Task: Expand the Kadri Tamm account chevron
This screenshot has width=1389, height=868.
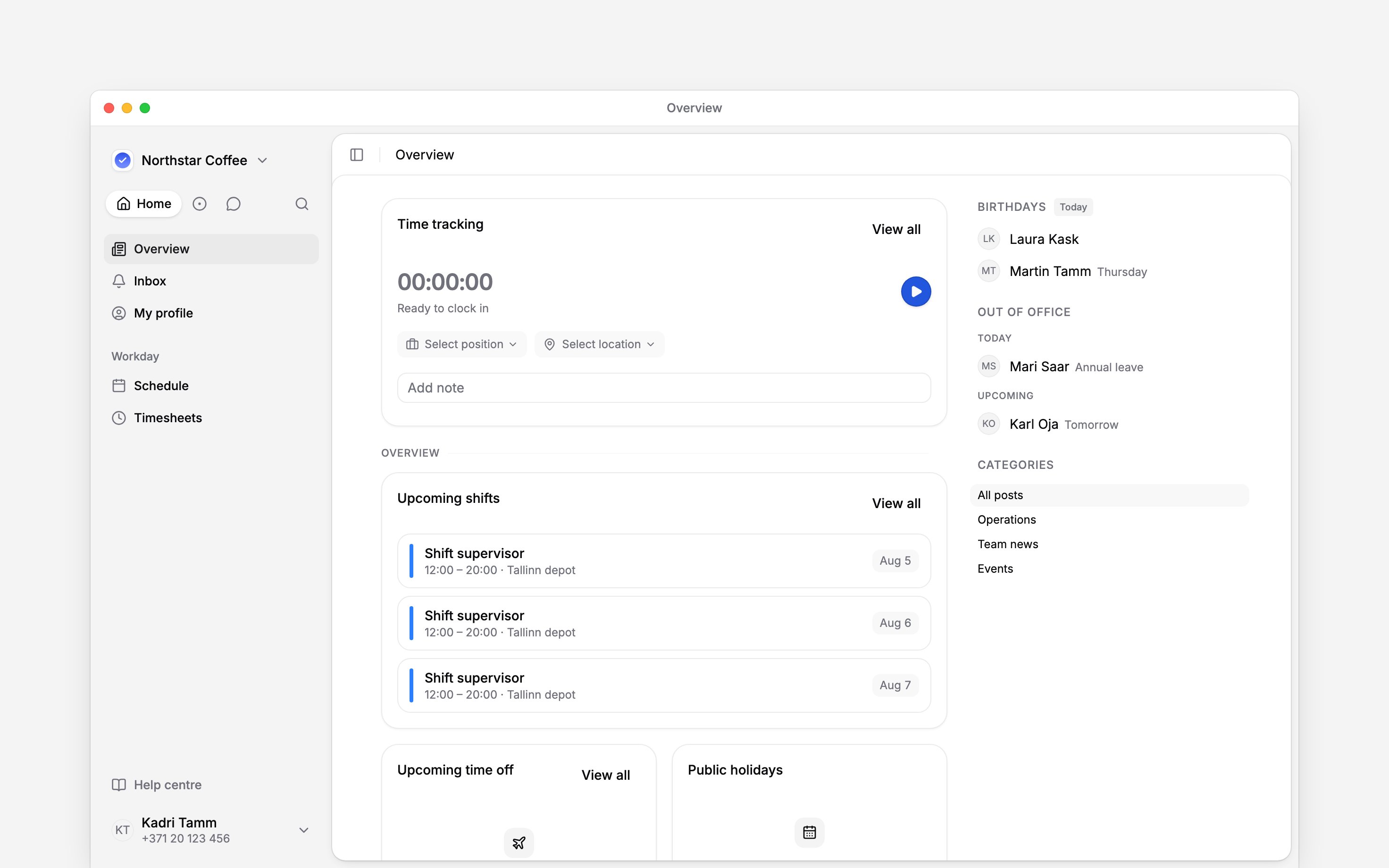Action: [x=304, y=830]
